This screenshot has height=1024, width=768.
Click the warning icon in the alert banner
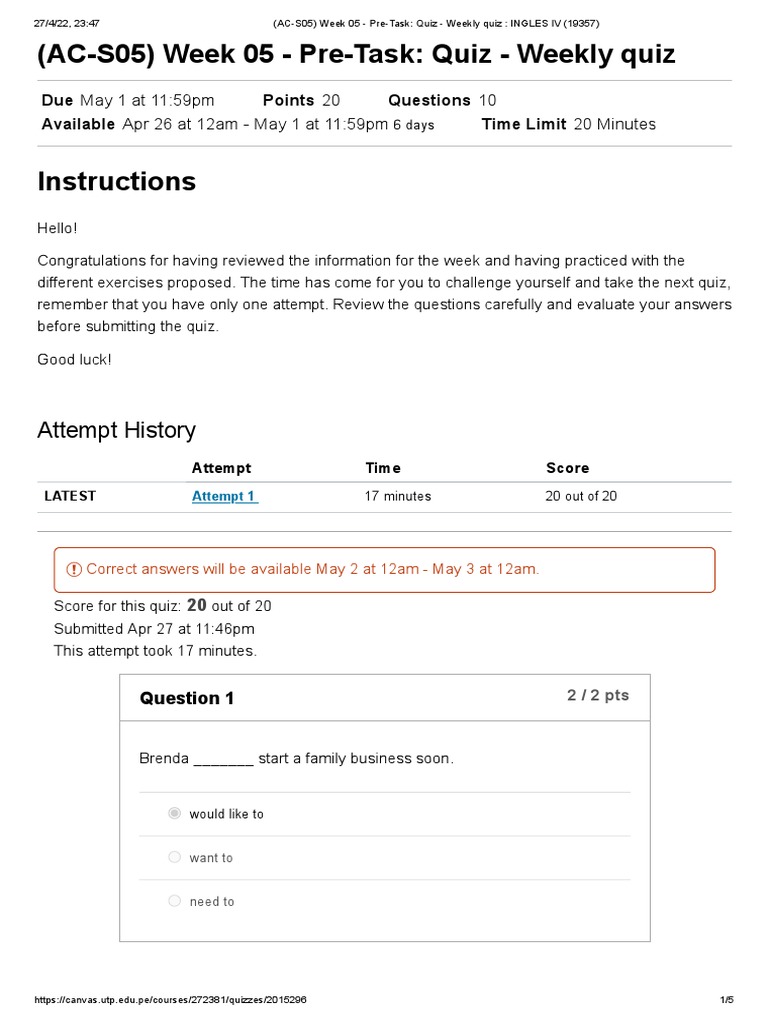[x=74, y=569]
